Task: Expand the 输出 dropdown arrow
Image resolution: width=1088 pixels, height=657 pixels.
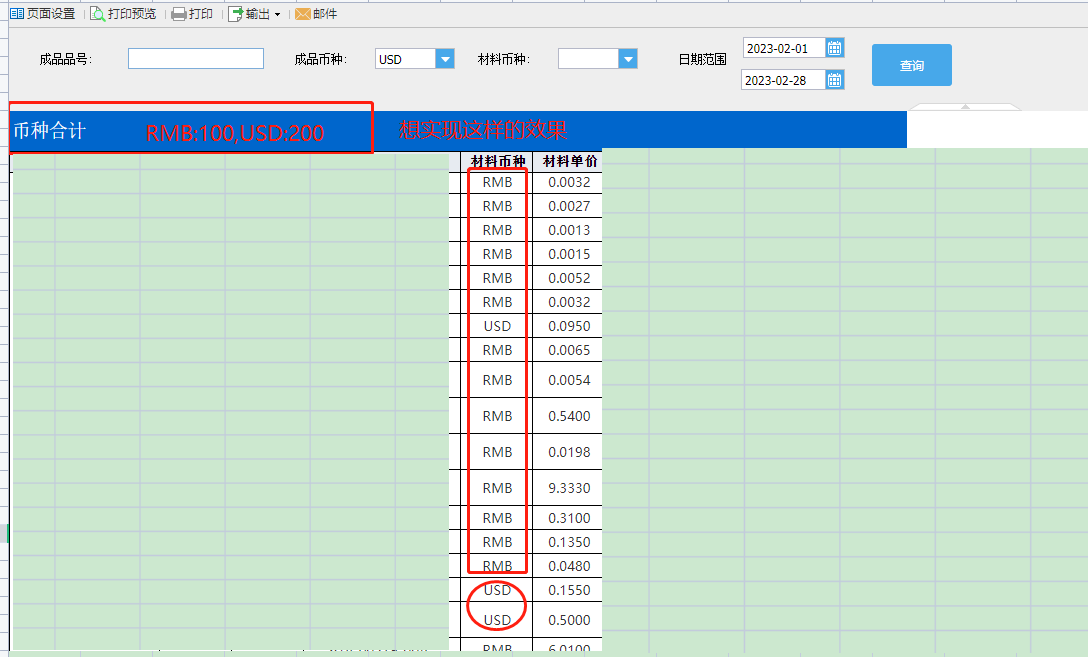Action: coord(278,15)
